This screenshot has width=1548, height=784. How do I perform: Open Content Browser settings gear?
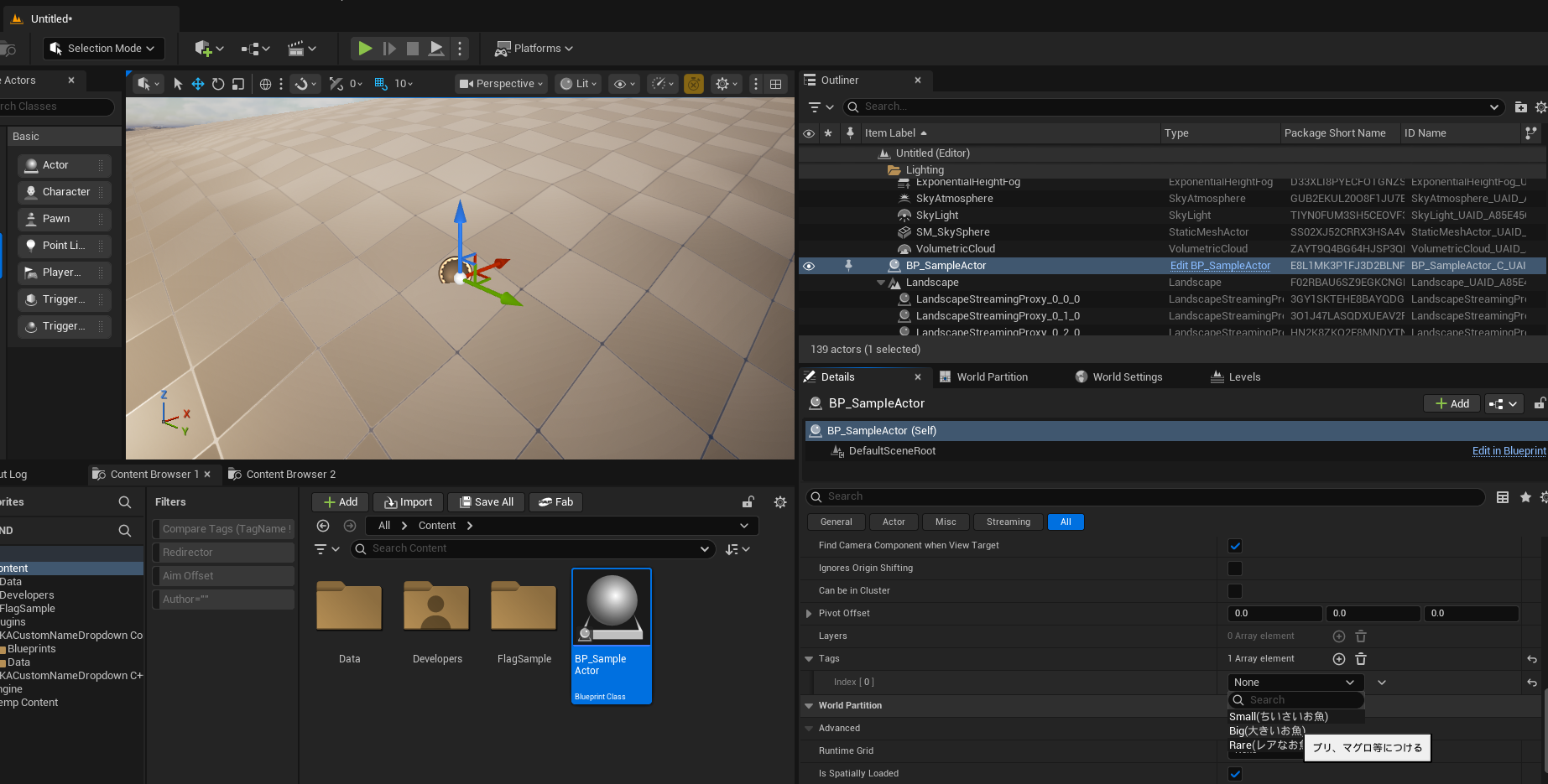coord(779,502)
